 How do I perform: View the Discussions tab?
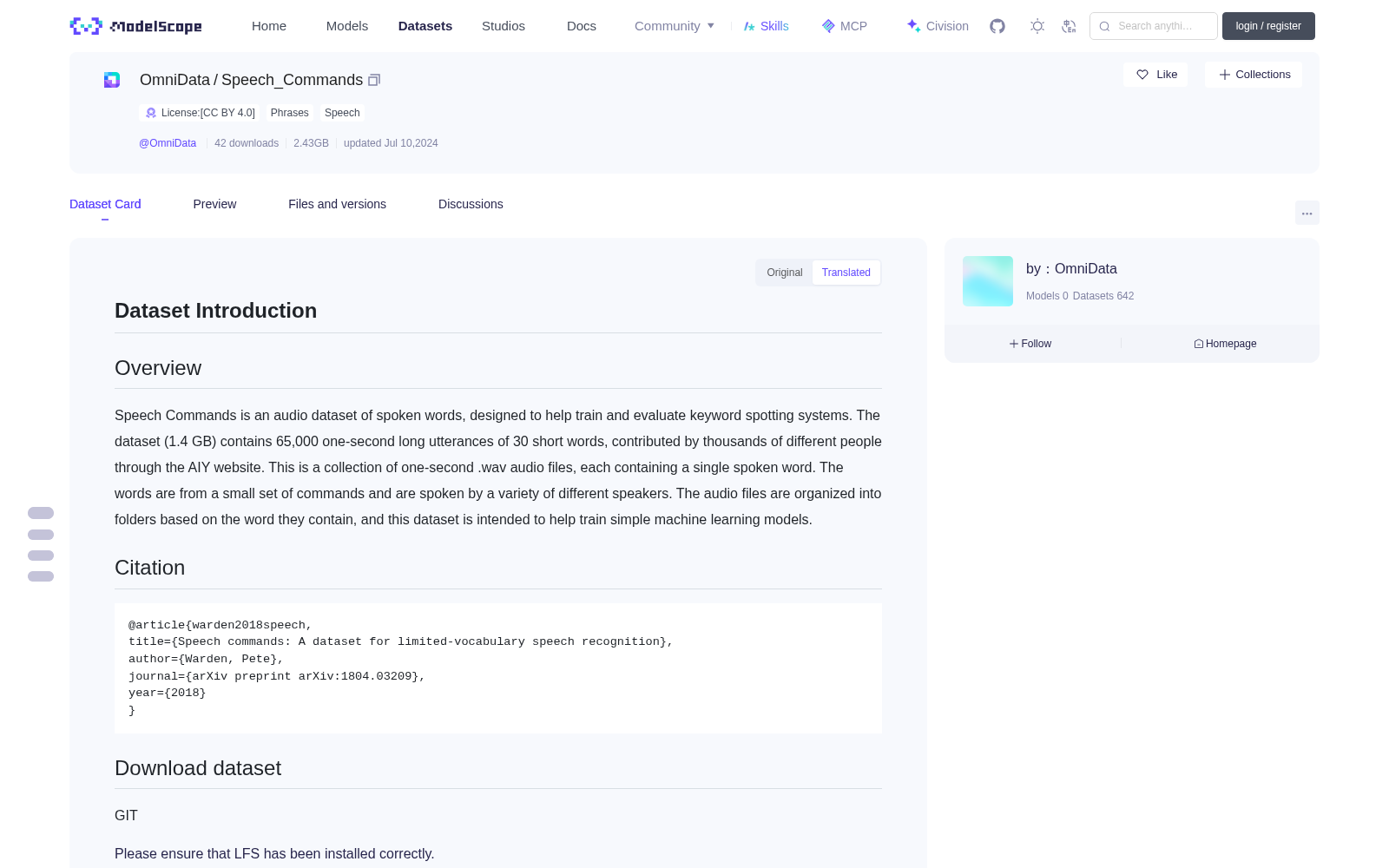pos(471,204)
